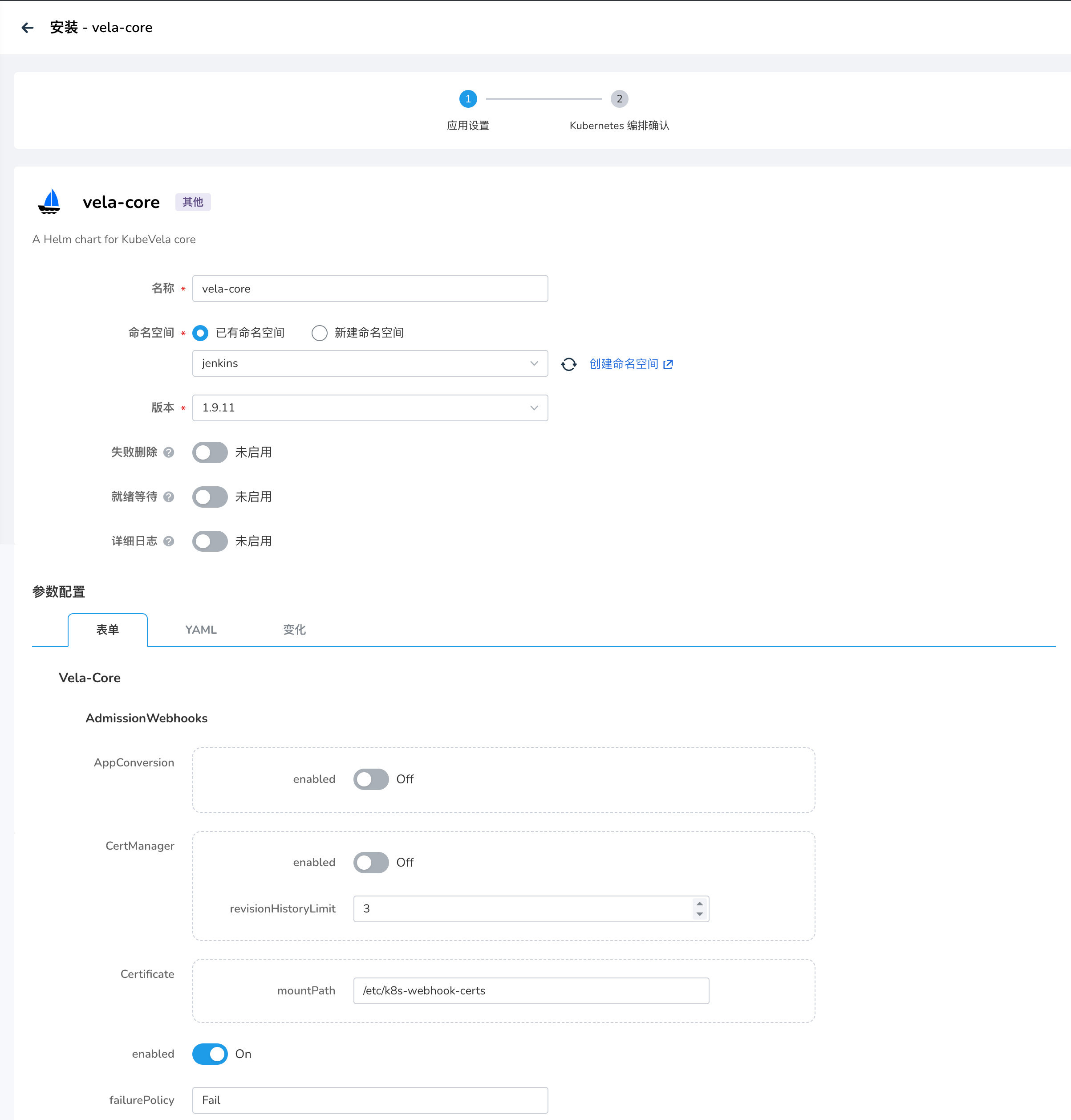This screenshot has height=1120, width=1071.
Task: Click the vela-core sailboat logo
Action: (50, 202)
